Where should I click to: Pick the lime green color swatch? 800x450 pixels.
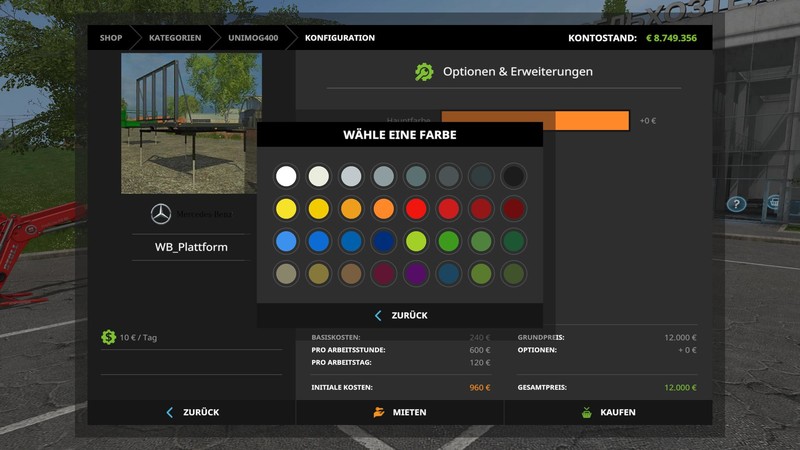416,241
